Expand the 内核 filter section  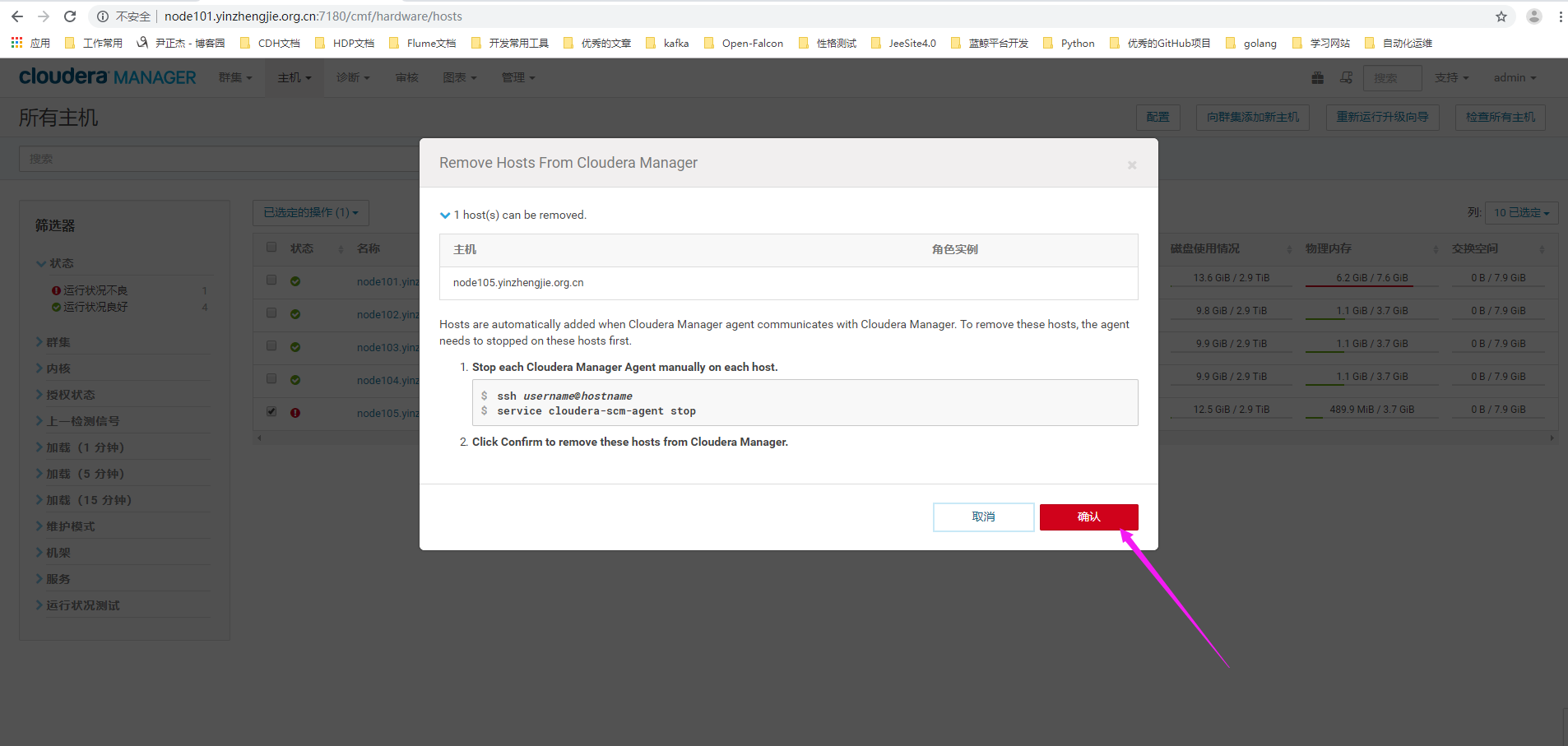coord(53,368)
